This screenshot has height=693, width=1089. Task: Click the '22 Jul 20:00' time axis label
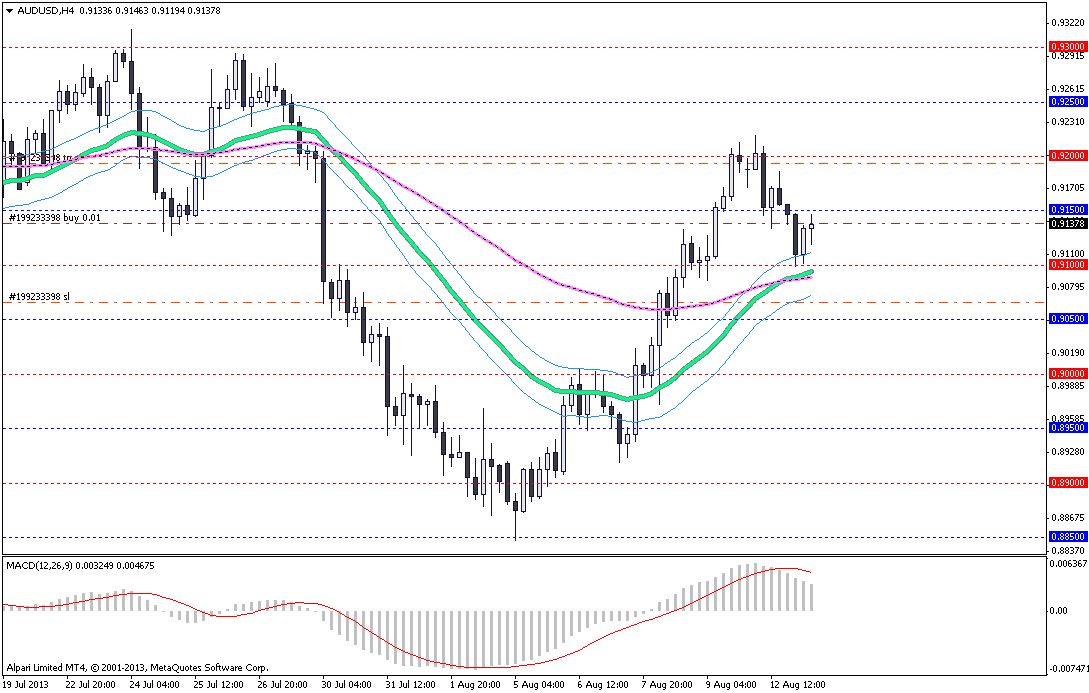pyautogui.click(x=90, y=685)
